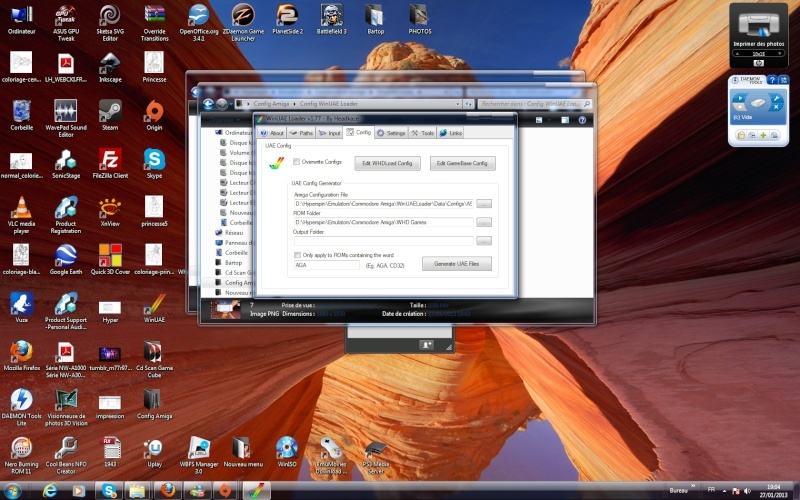Launch WinUAE desktop icon

point(154,308)
